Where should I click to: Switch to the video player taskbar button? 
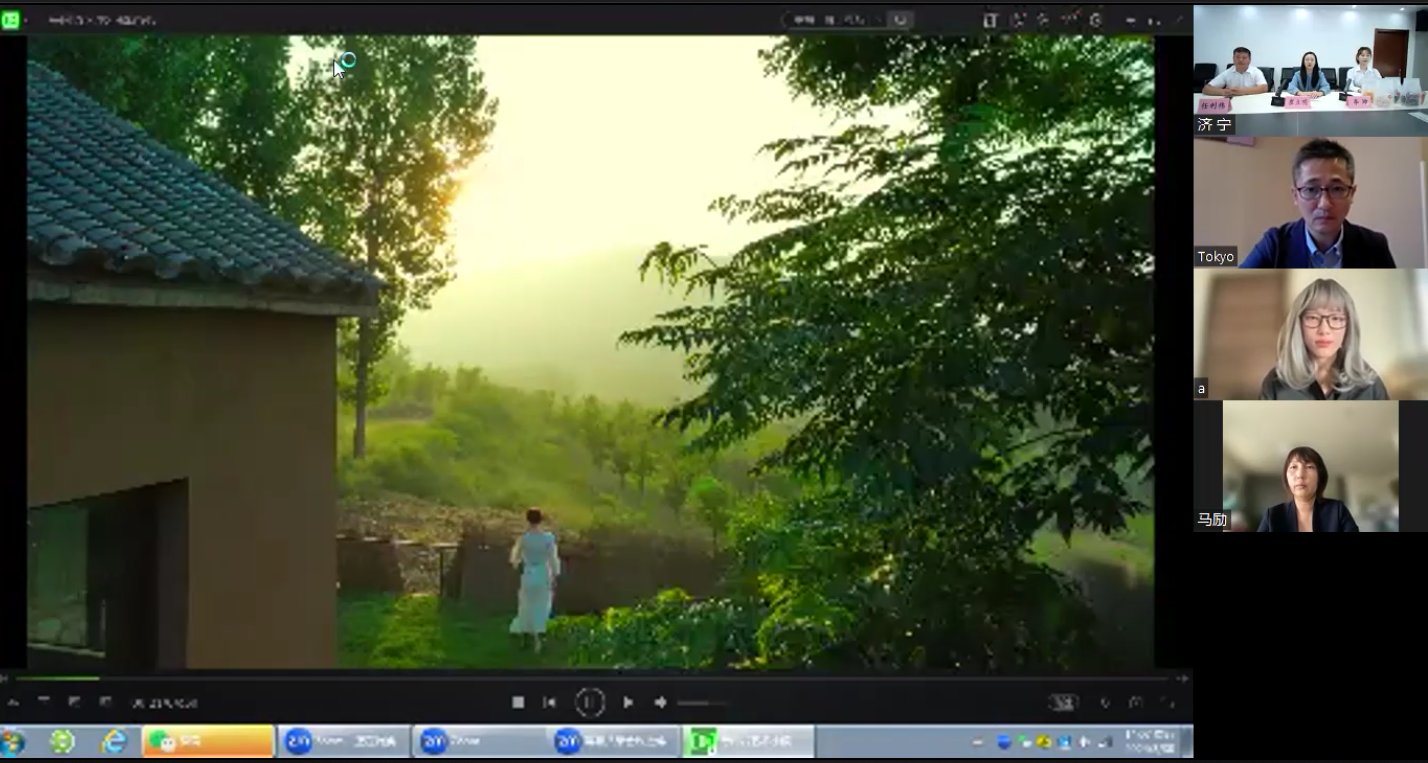pos(748,742)
